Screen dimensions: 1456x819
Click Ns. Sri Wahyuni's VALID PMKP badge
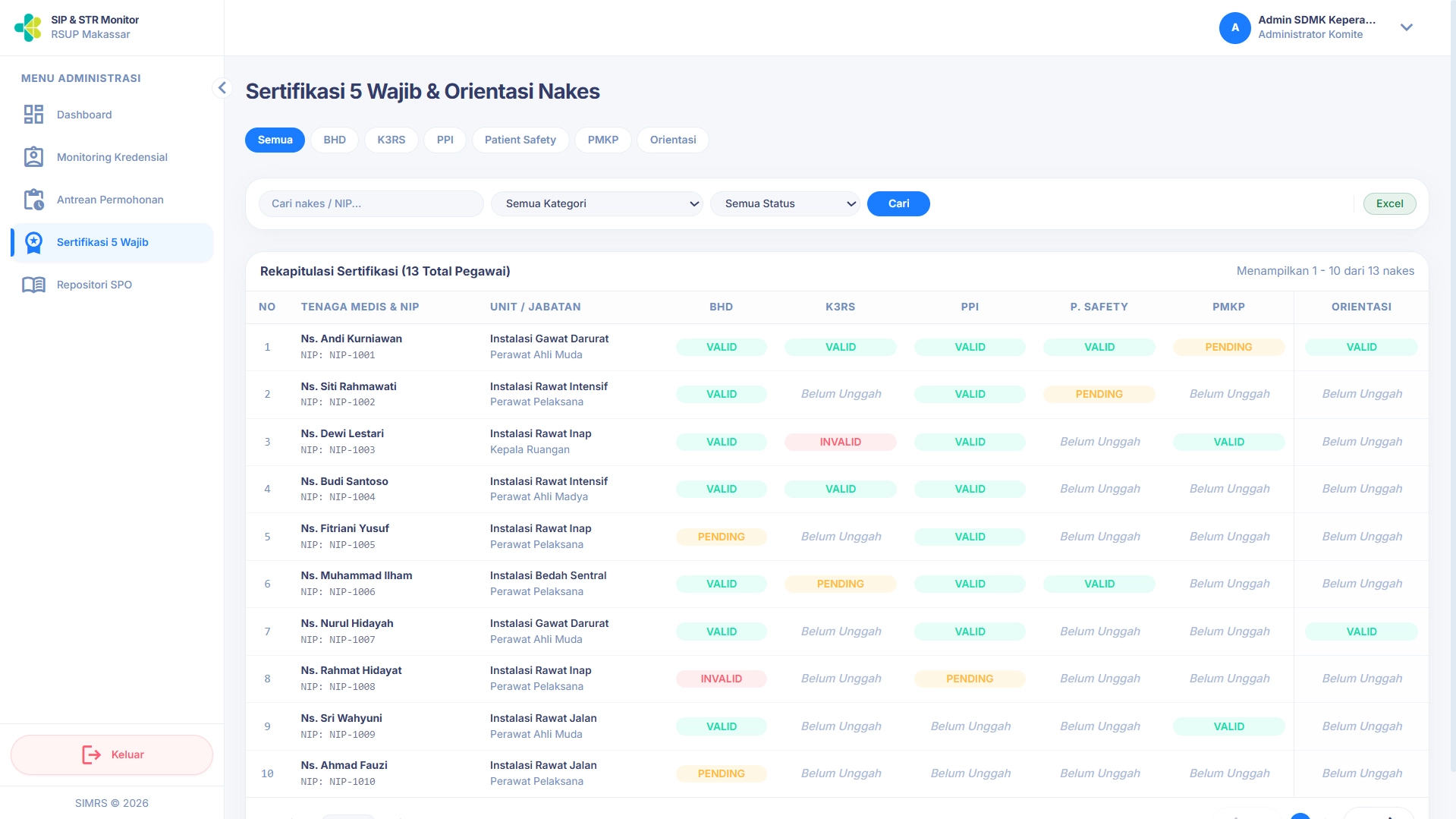(x=1228, y=726)
